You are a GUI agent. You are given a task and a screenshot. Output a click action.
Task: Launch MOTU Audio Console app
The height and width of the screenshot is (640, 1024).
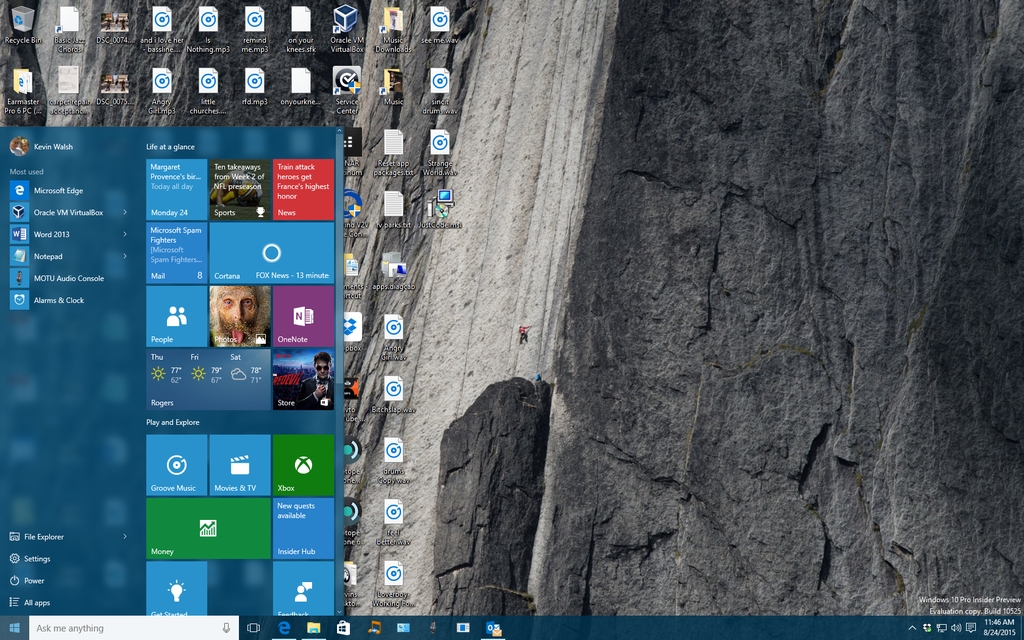pyautogui.click(x=68, y=278)
